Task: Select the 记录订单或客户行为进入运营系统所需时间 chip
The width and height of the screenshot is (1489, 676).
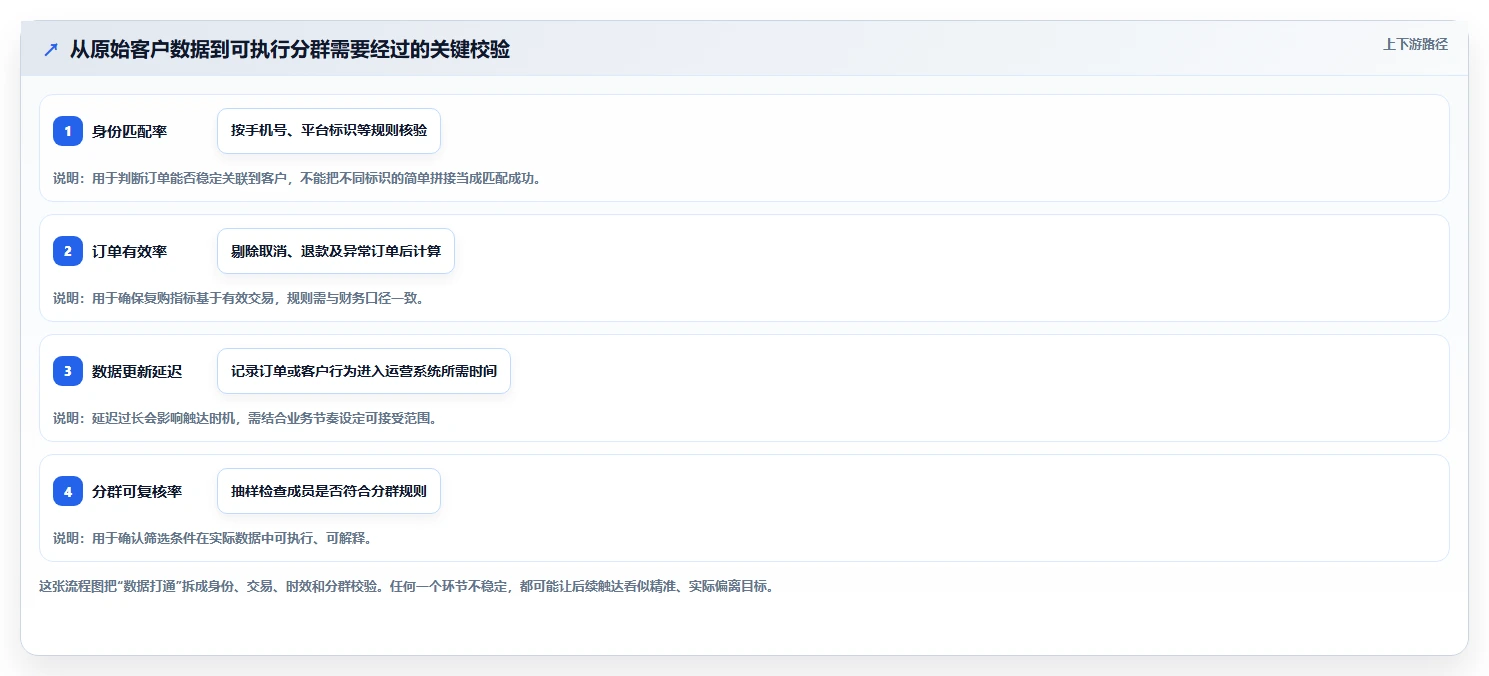Action: tap(364, 371)
